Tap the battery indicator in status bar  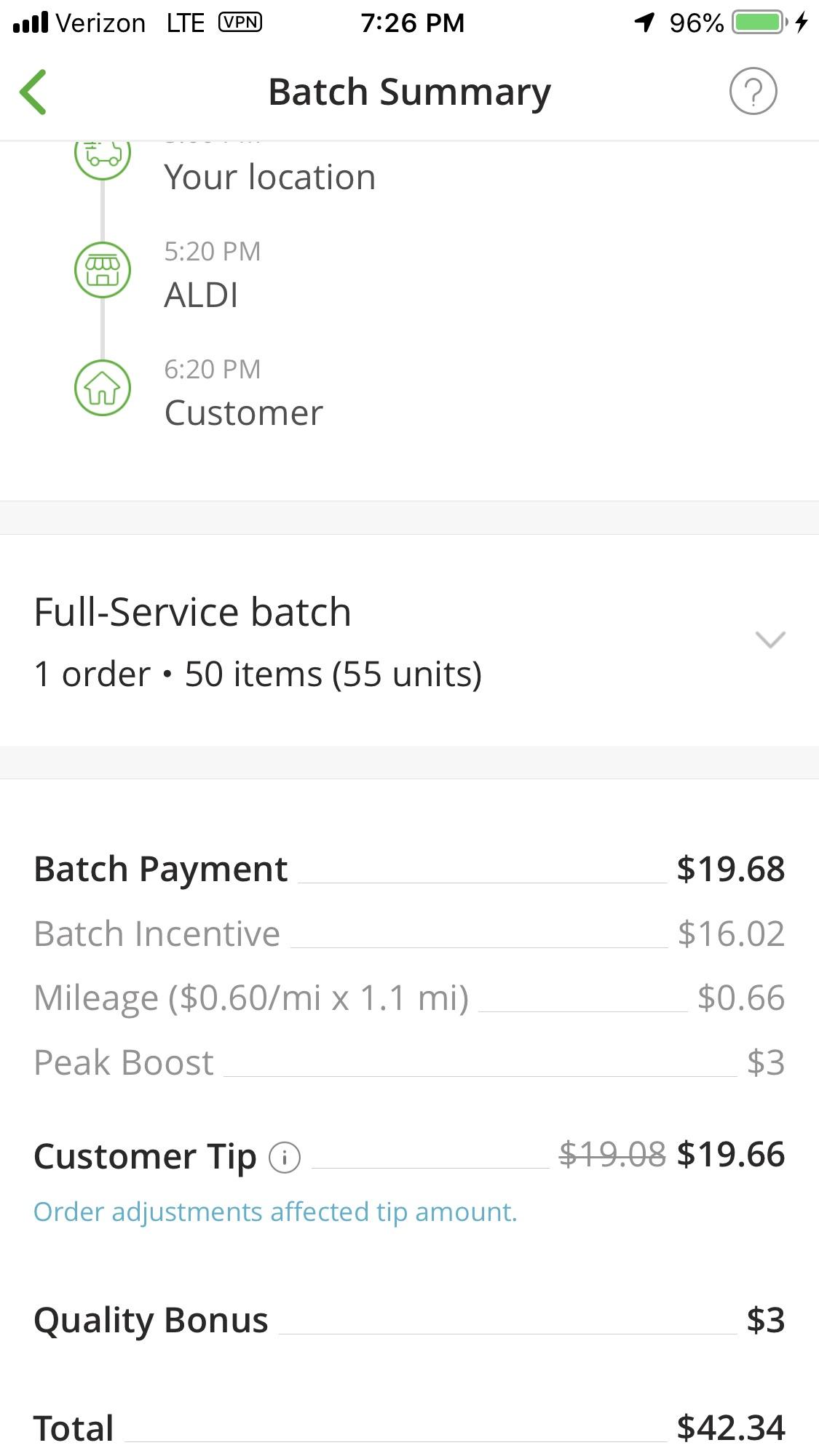(759, 23)
